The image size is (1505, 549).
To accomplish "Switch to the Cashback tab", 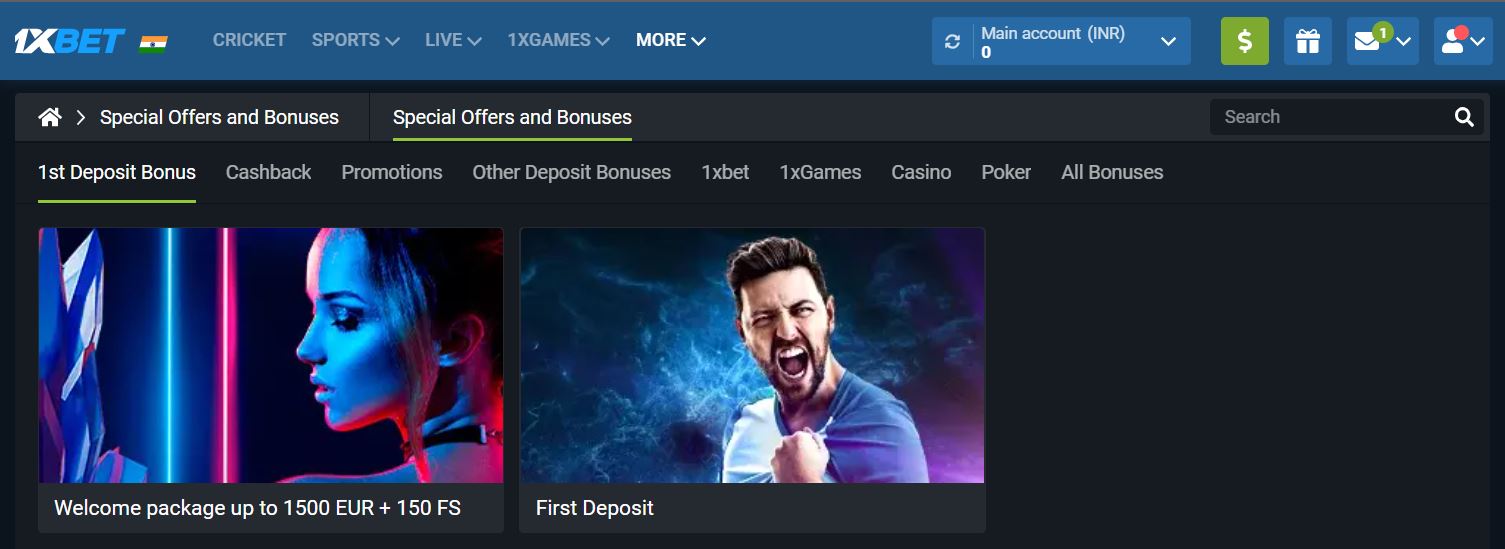I will pyautogui.click(x=269, y=172).
